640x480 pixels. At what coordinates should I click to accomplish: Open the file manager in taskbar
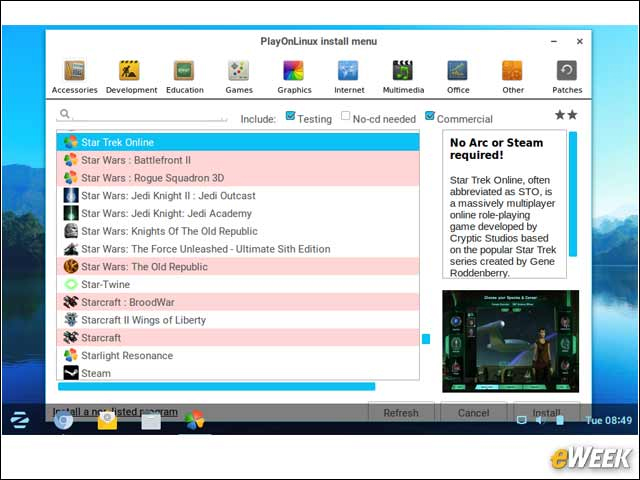click(151, 421)
